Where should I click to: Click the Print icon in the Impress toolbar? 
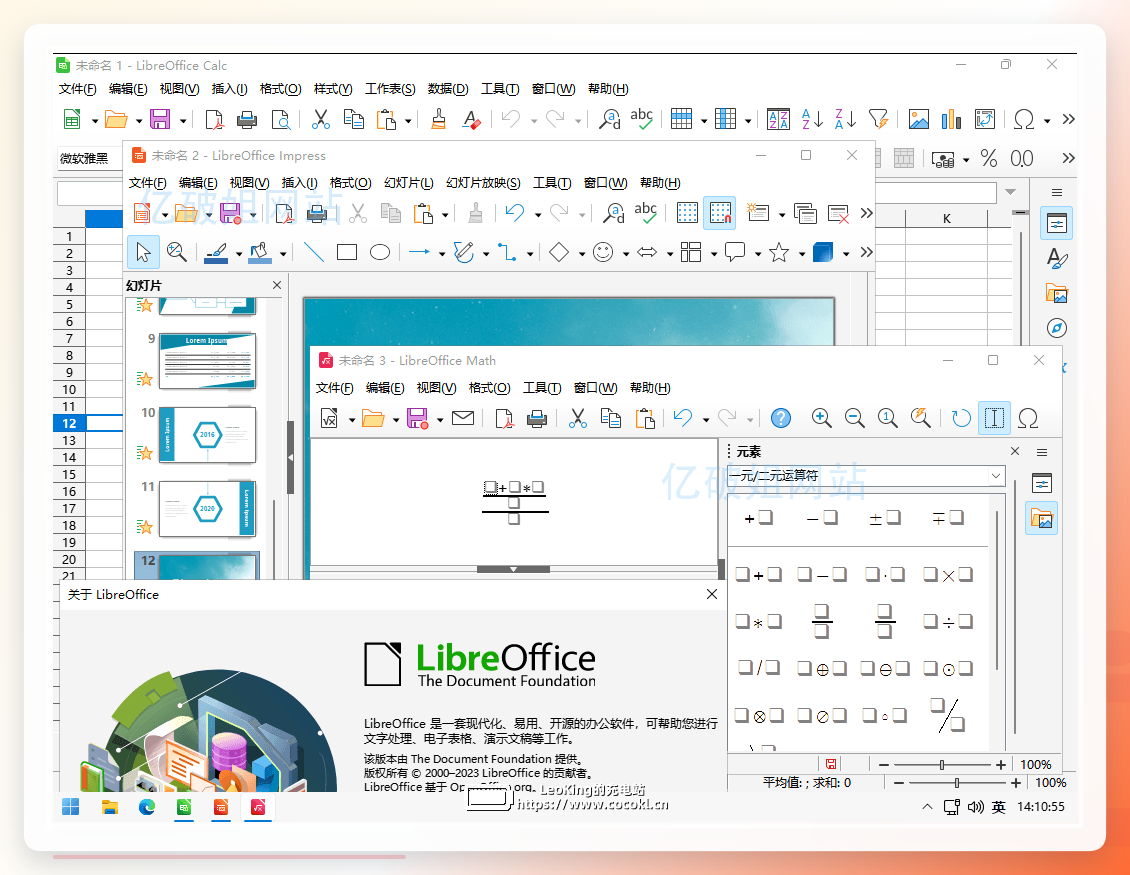coord(317,213)
